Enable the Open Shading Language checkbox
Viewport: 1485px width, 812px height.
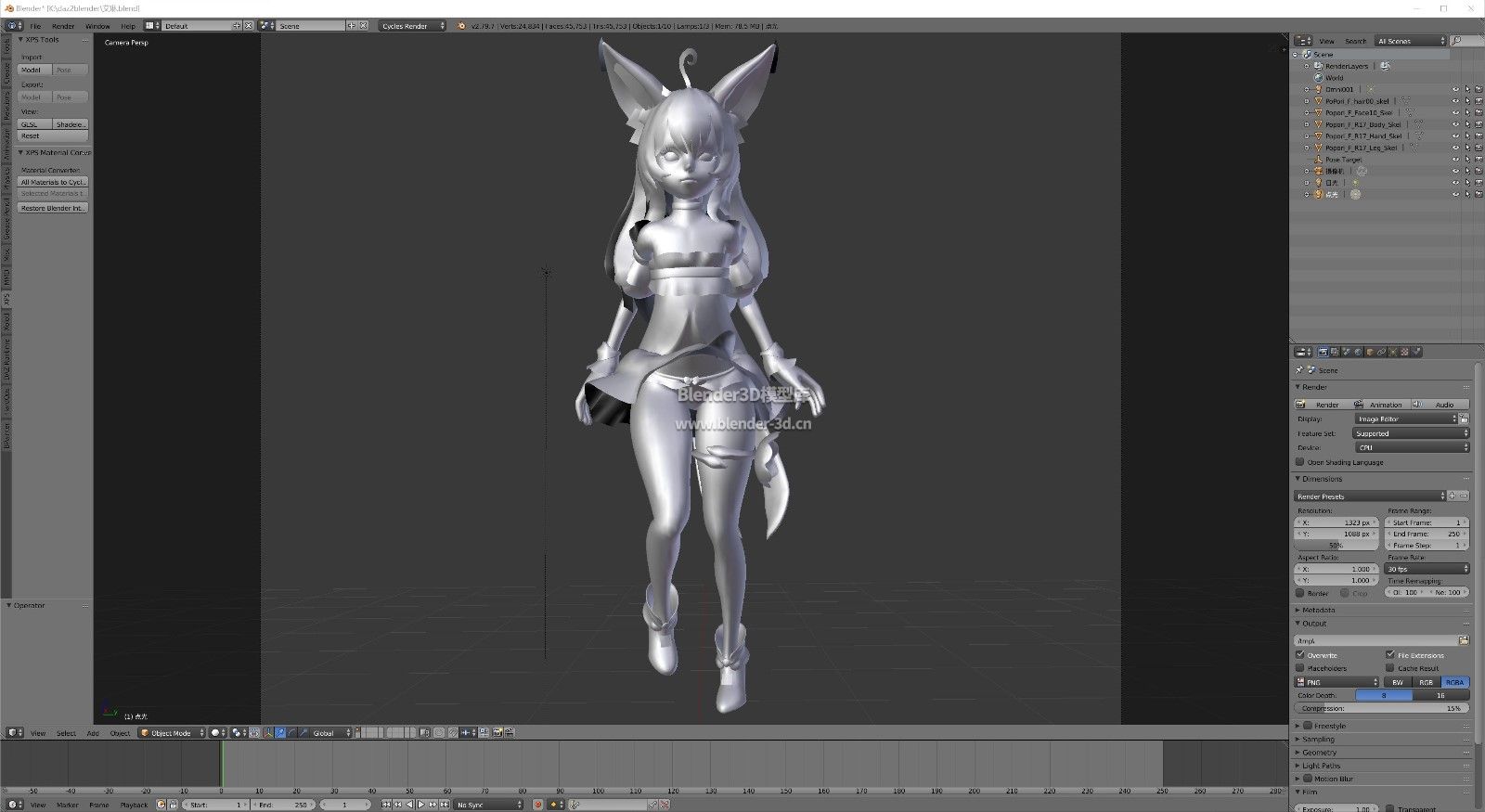tap(1300, 461)
